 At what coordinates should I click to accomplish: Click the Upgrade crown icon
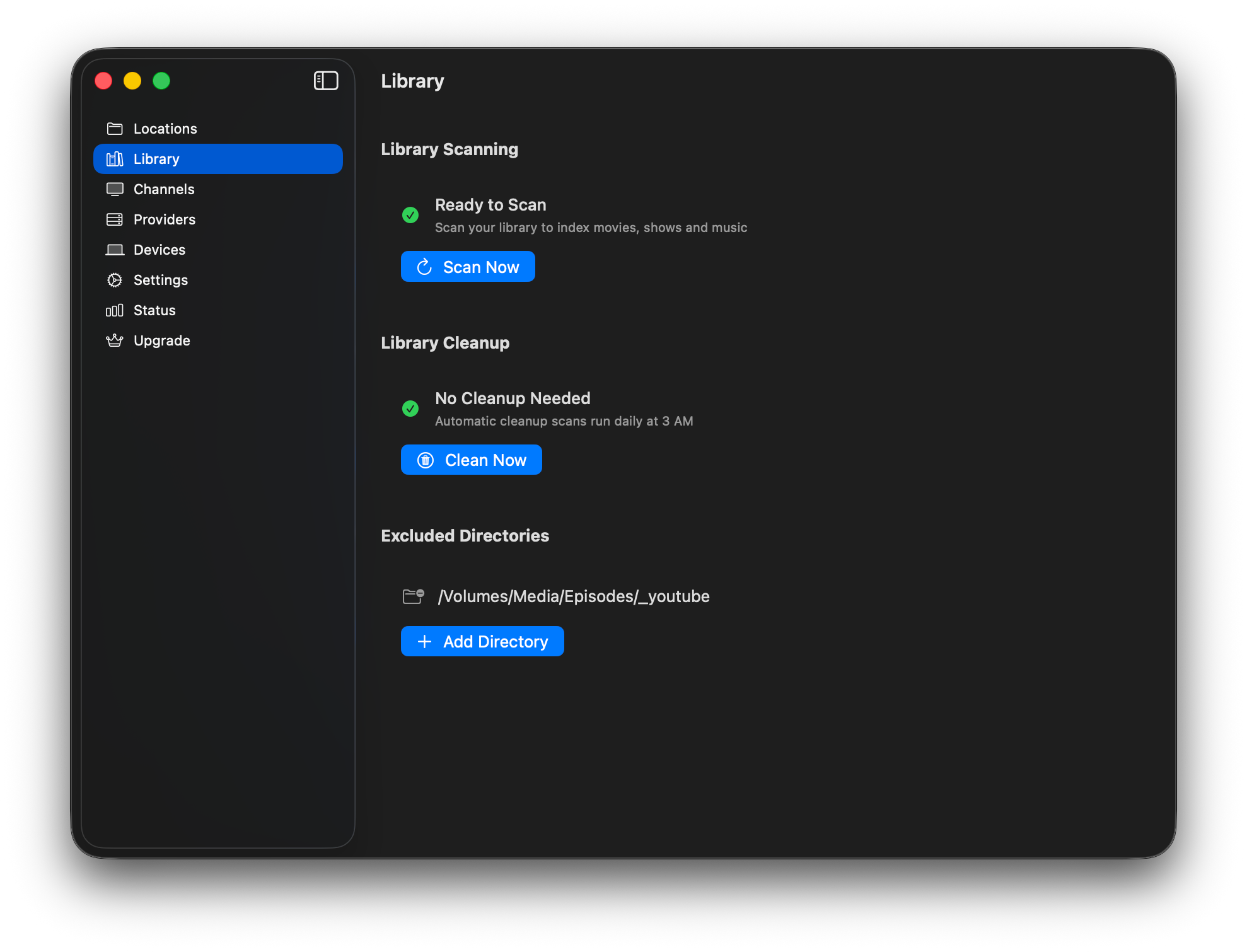[115, 340]
